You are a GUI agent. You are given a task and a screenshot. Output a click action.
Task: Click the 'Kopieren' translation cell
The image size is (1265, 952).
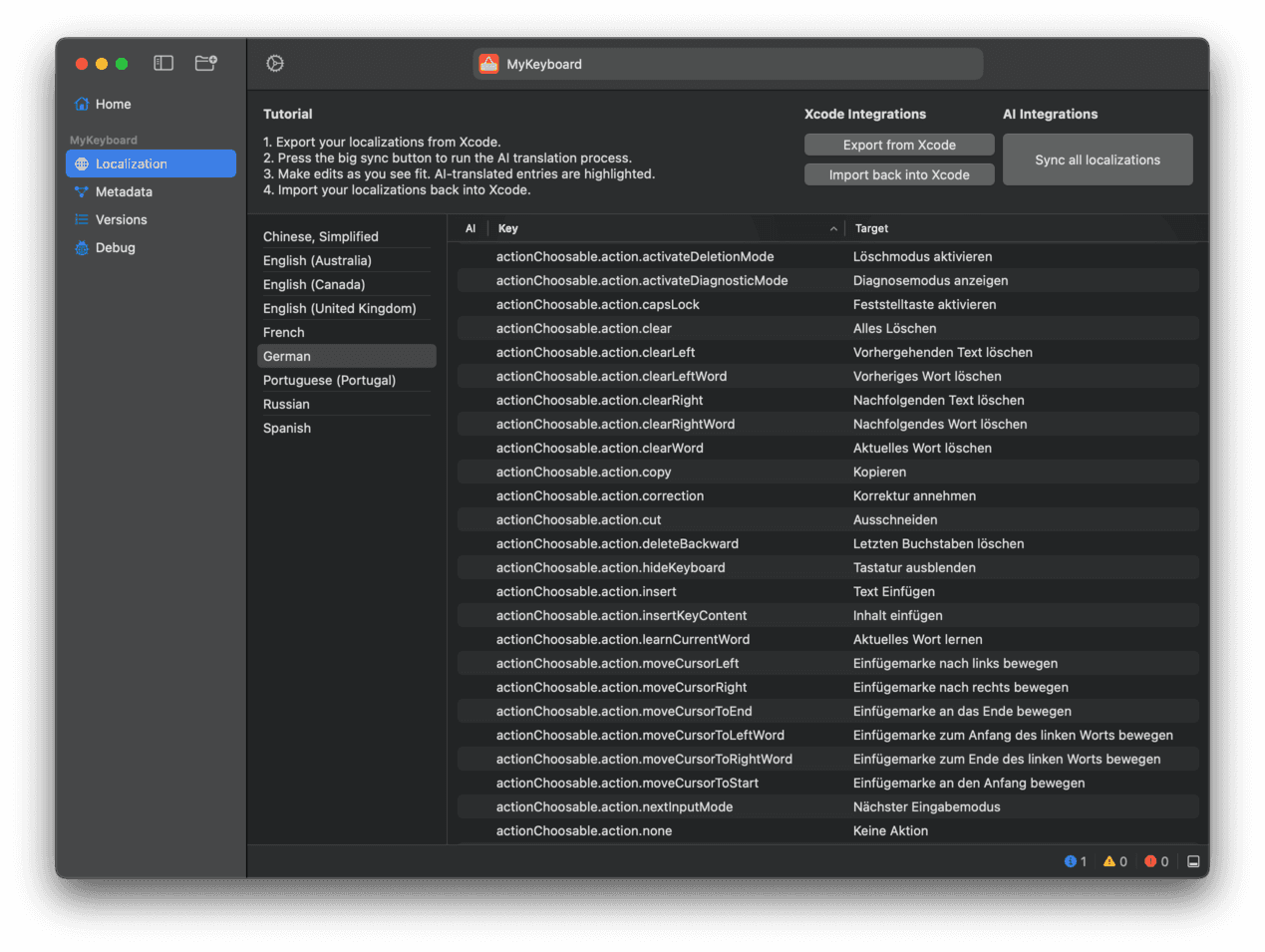(879, 472)
